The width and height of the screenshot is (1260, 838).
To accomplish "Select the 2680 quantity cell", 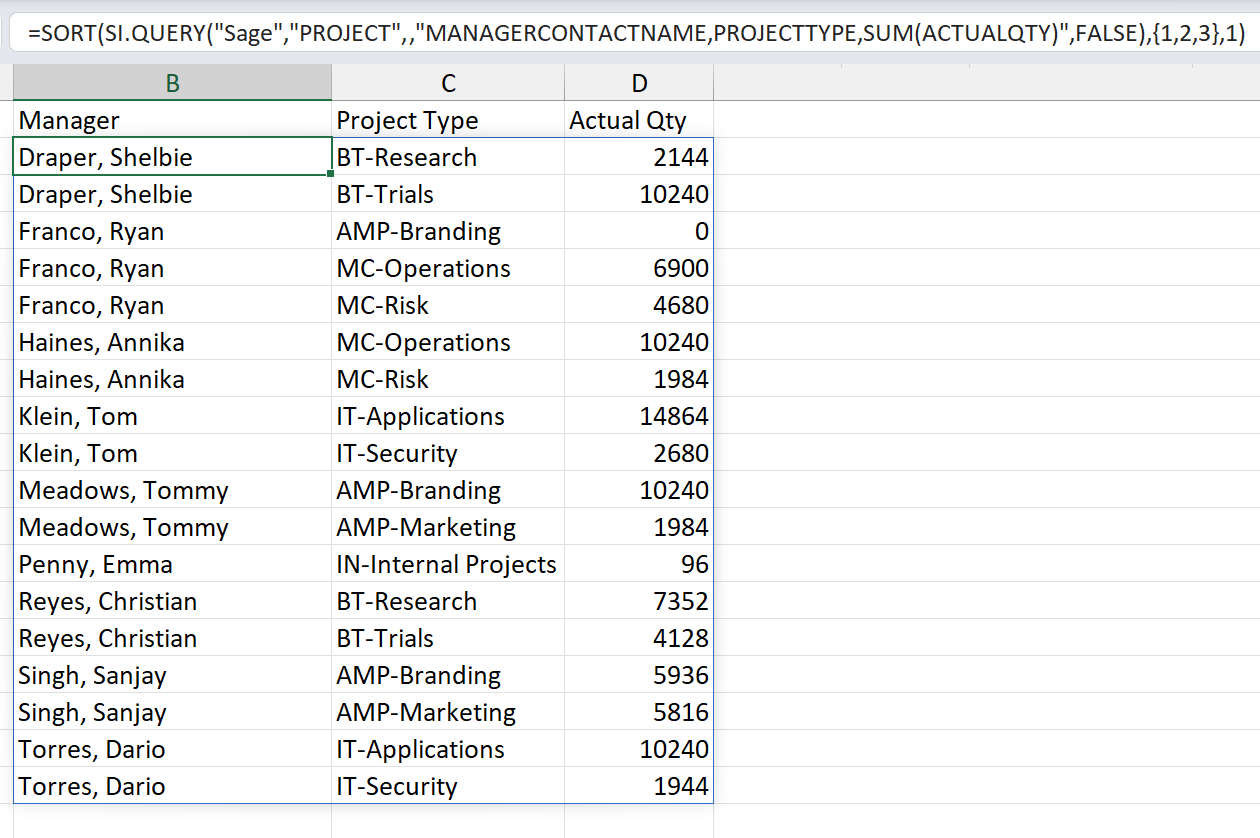I will pyautogui.click(x=639, y=453).
